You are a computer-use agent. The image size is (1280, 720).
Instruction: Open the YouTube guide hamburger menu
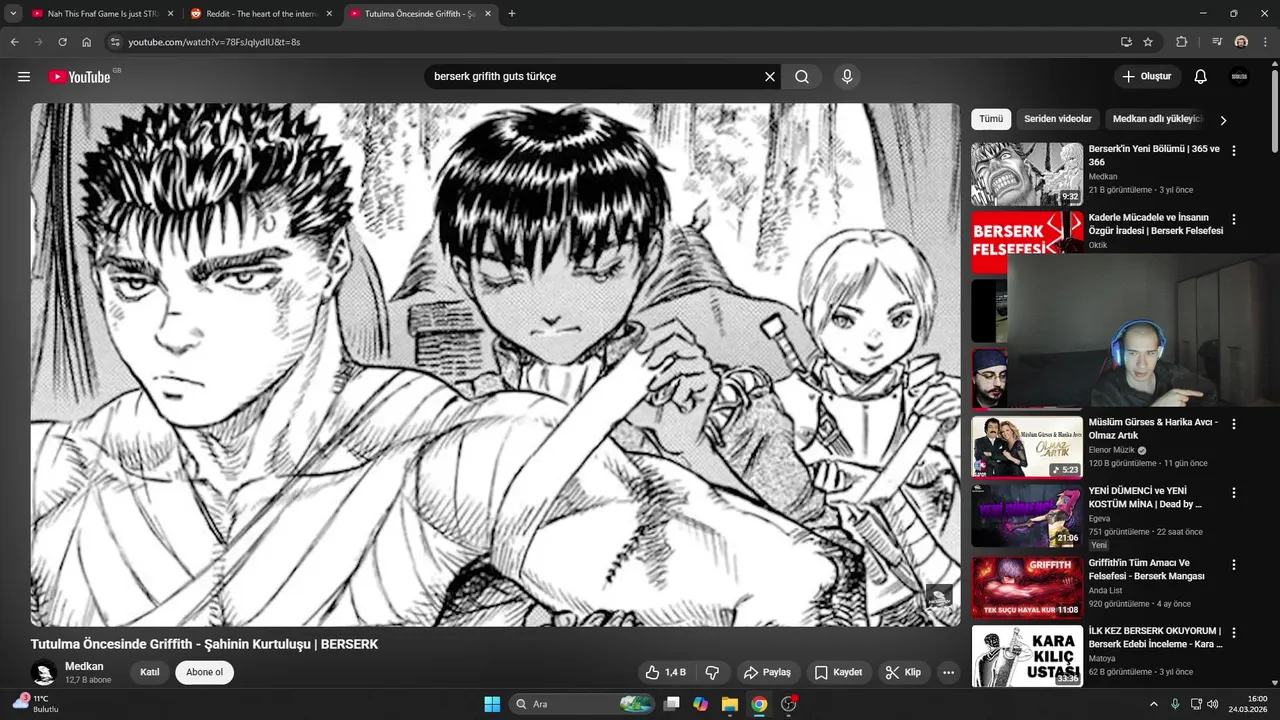[24, 77]
